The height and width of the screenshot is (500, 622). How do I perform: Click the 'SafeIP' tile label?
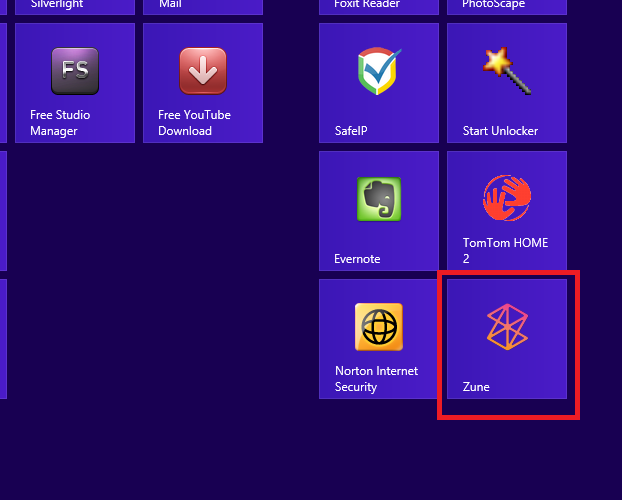tap(351, 131)
